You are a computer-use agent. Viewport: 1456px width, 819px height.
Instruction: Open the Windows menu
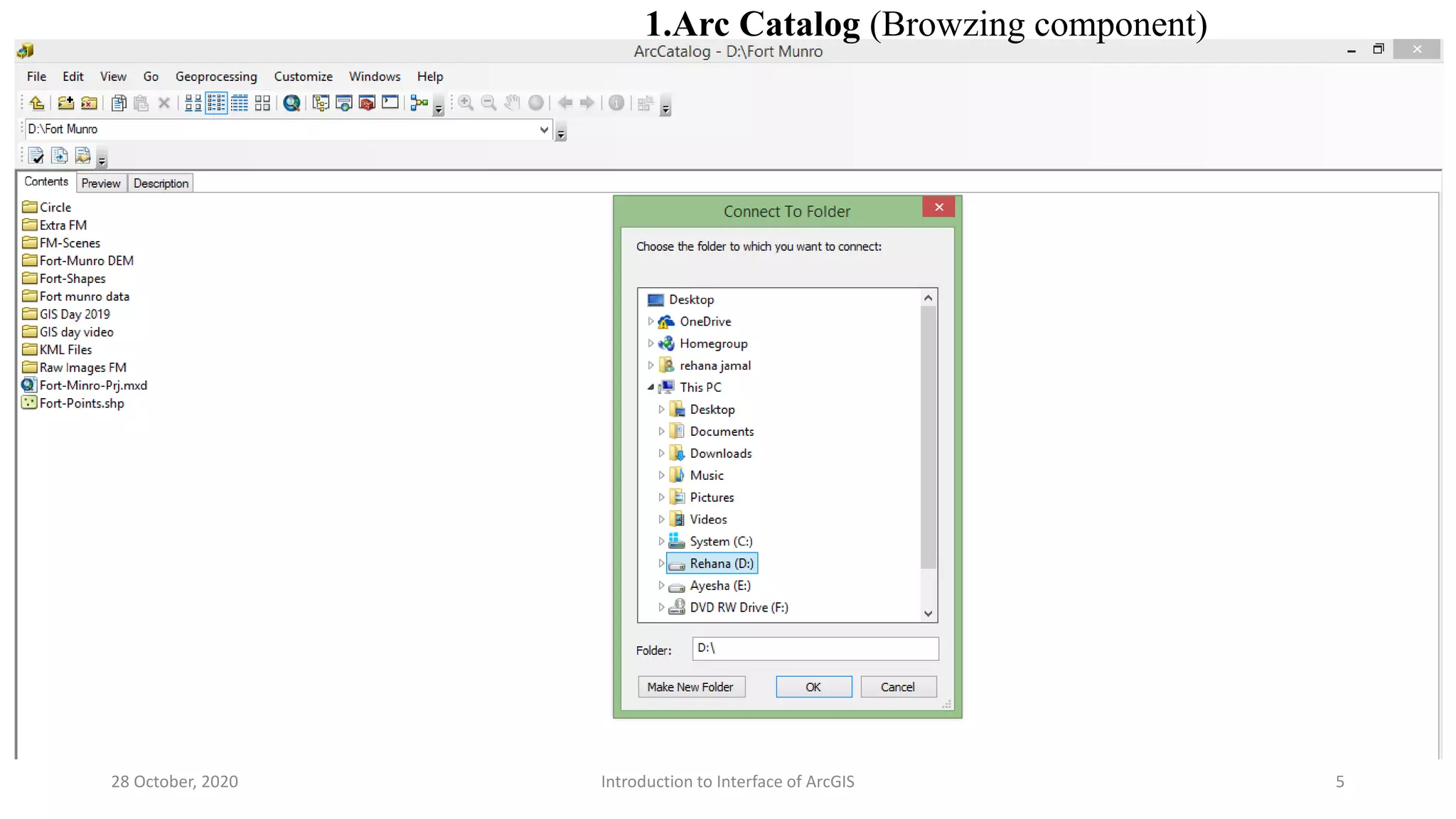click(x=375, y=77)
